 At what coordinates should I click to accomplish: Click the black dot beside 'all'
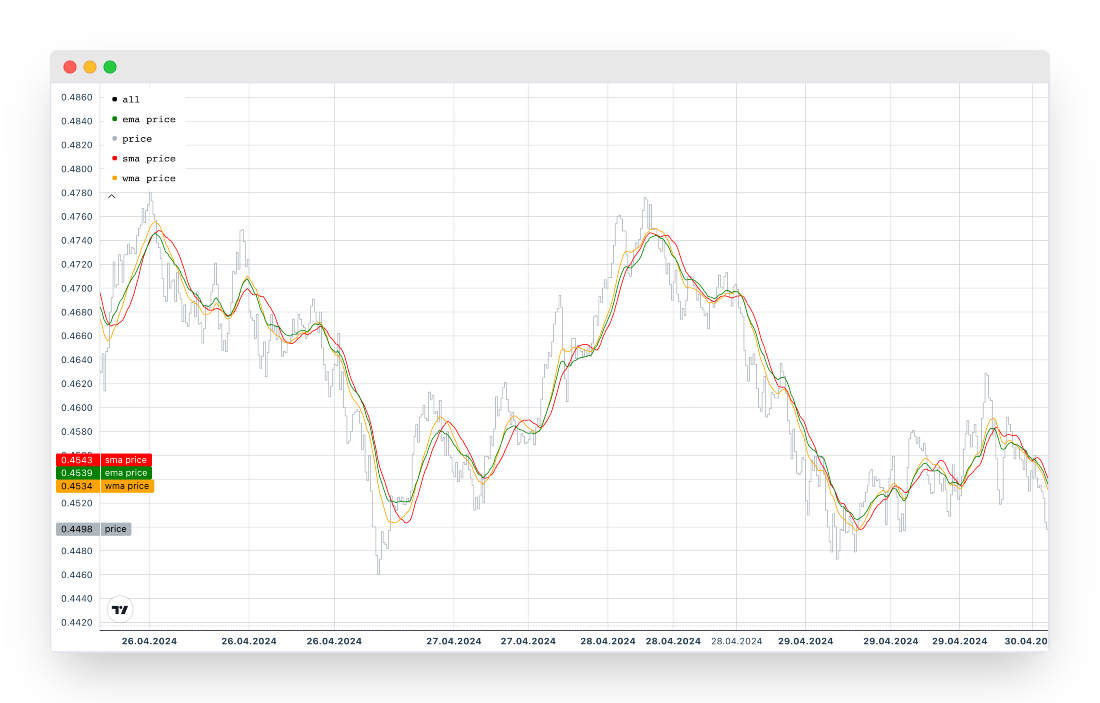[x=114, y=99]
